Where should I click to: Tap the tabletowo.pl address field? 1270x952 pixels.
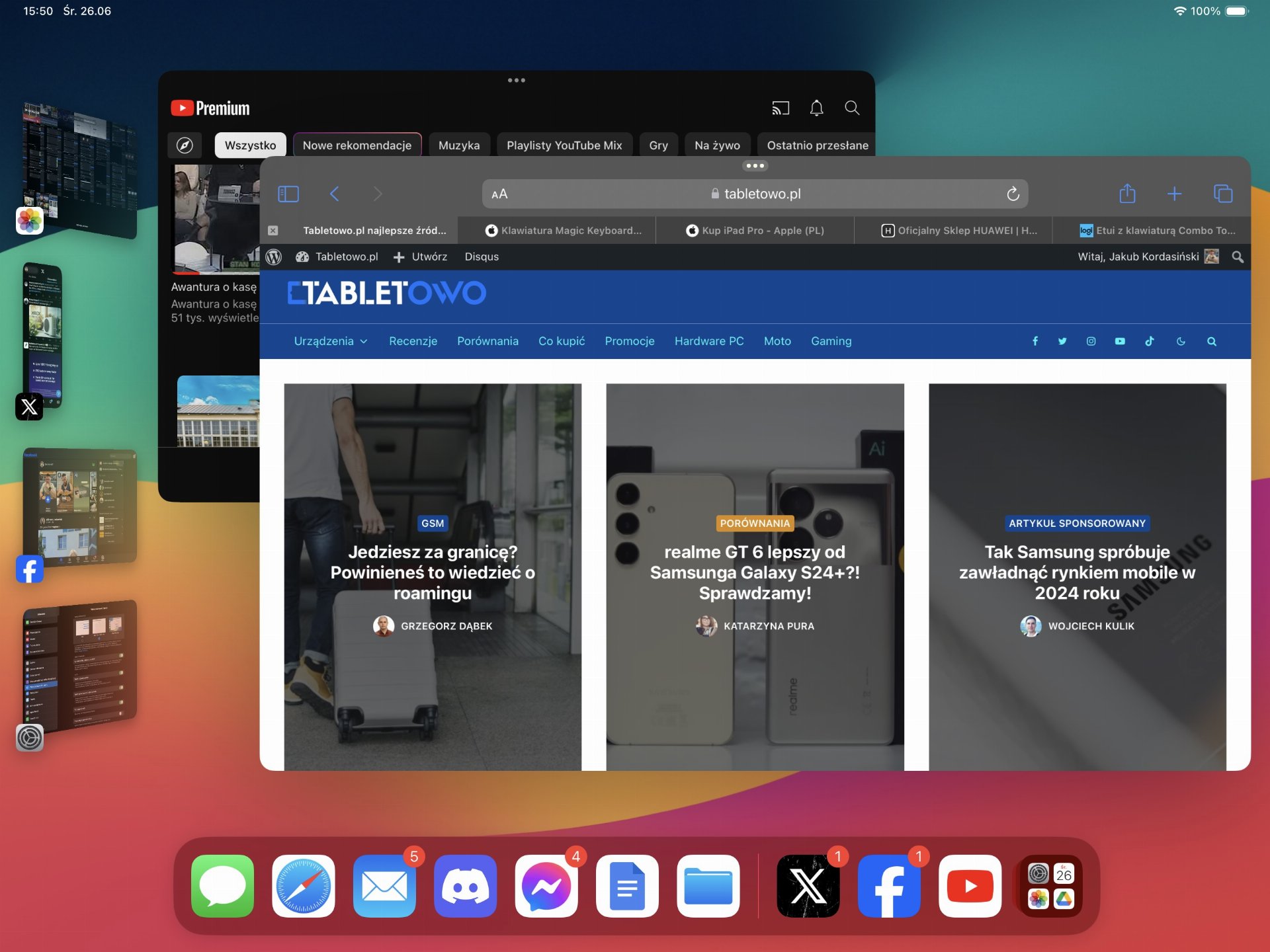[x=755, y=194]
